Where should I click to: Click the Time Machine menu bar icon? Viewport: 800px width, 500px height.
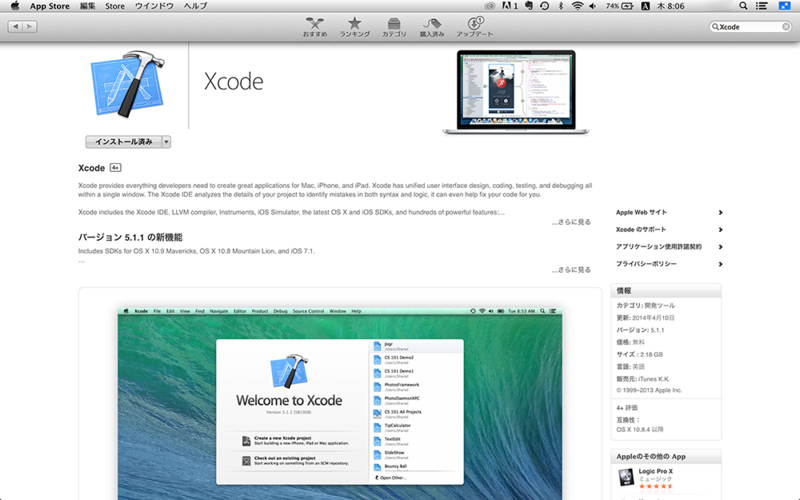[x=544, y=6]
